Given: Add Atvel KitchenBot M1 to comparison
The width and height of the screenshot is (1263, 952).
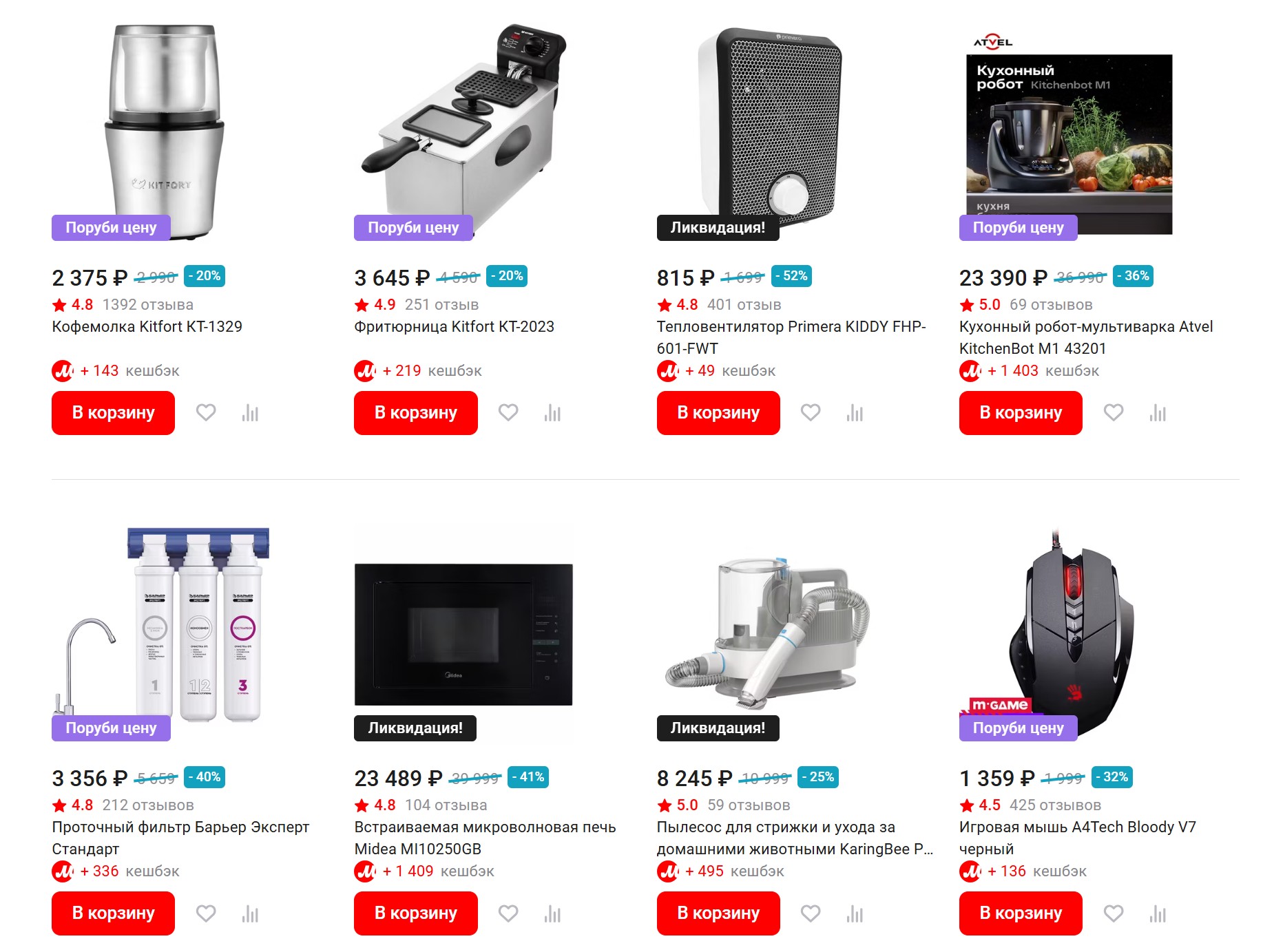Looking at the screenshot, I should point(1158,412).
